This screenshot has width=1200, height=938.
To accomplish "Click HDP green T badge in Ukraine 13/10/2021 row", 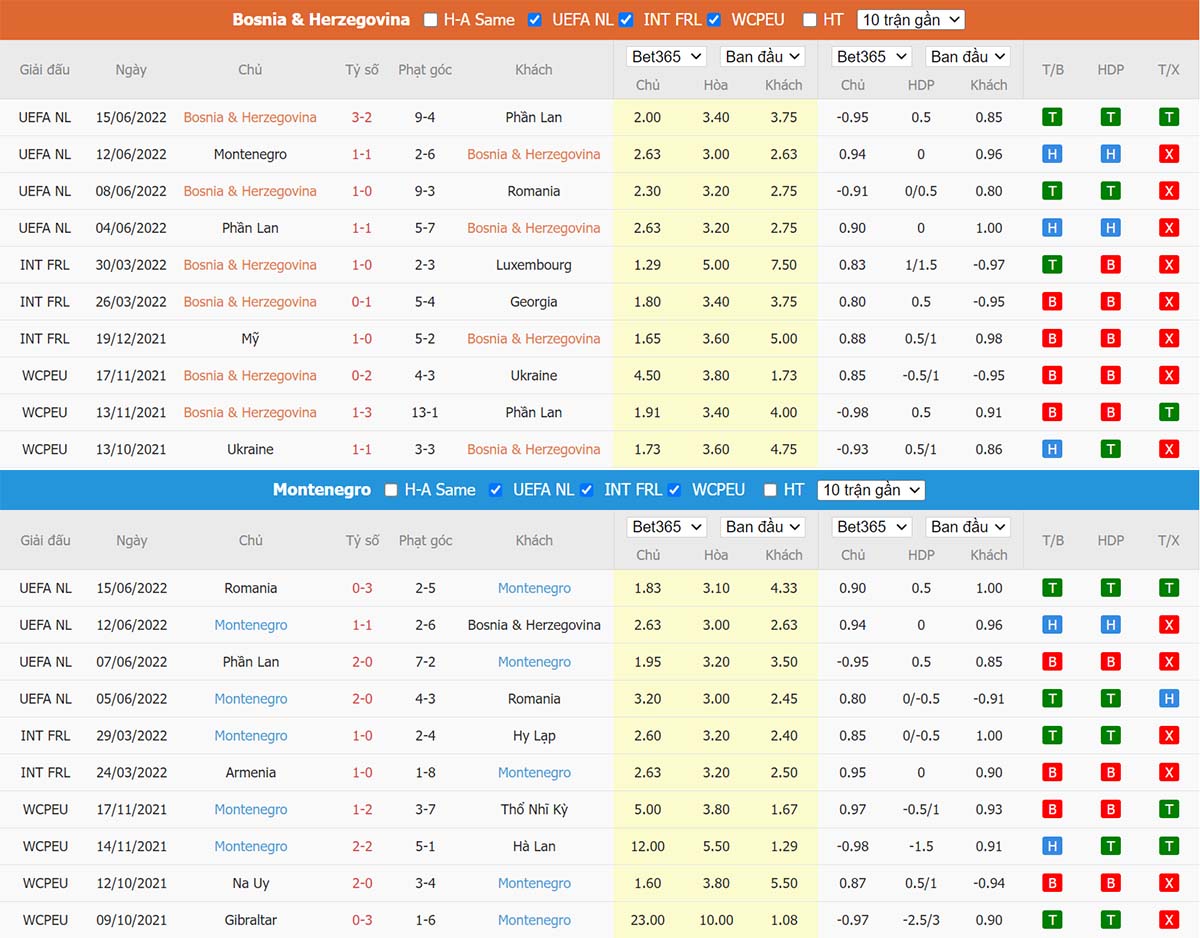I will tap(1110, 449).
